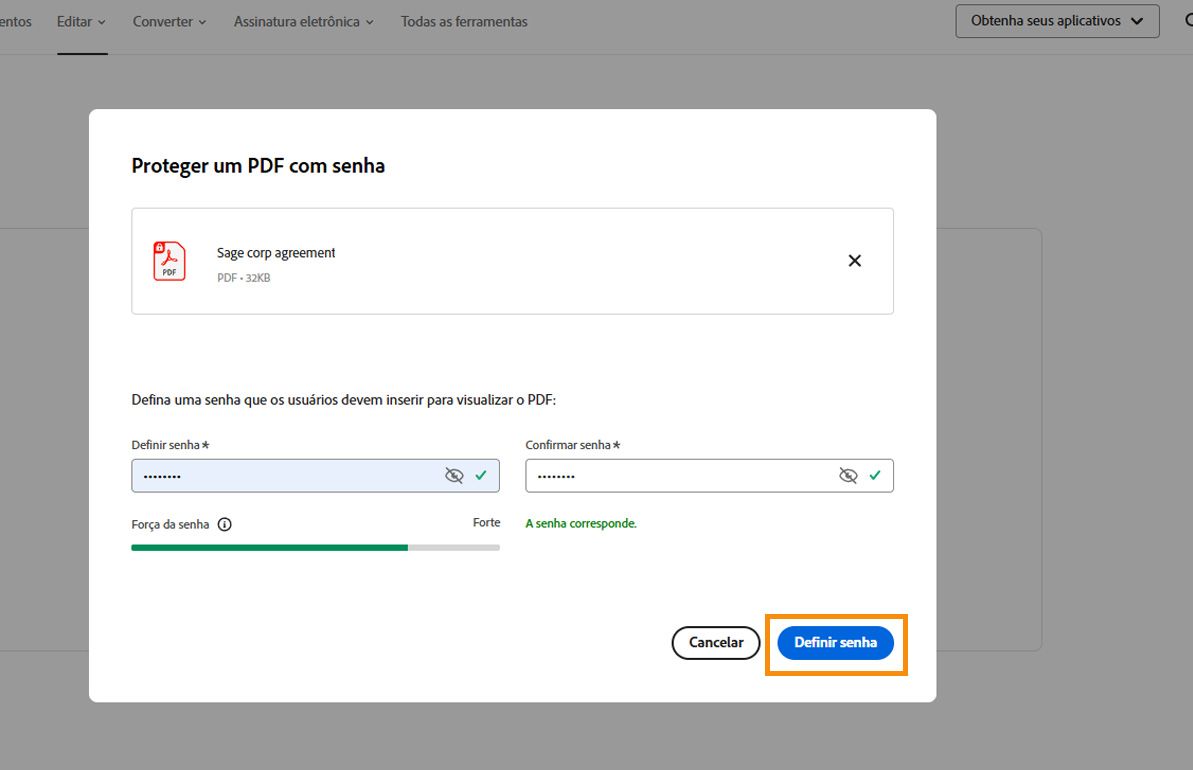Click the green checkmark beside Definir senha field

(483, 475)
